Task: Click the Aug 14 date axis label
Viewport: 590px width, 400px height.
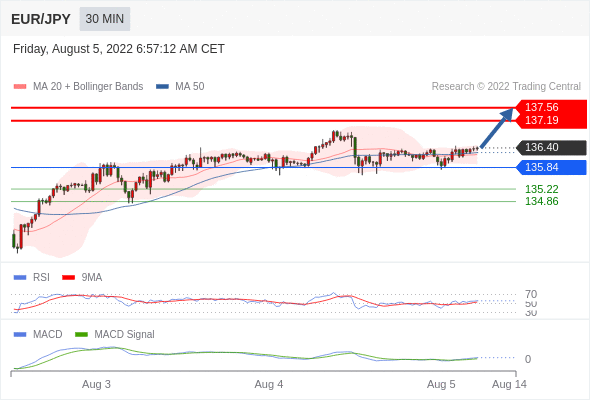Action: (x=509, y=384)
